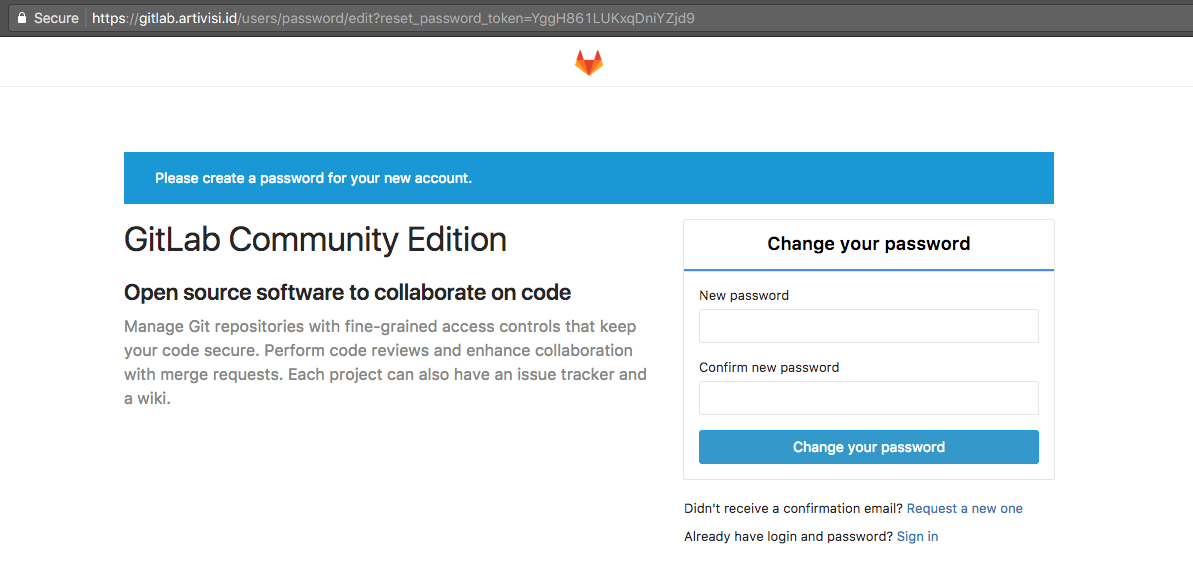The height and width of the screenshot is (585, 1193).
Task: Select the Change your password tab header
Action: (x=868, y=244)
